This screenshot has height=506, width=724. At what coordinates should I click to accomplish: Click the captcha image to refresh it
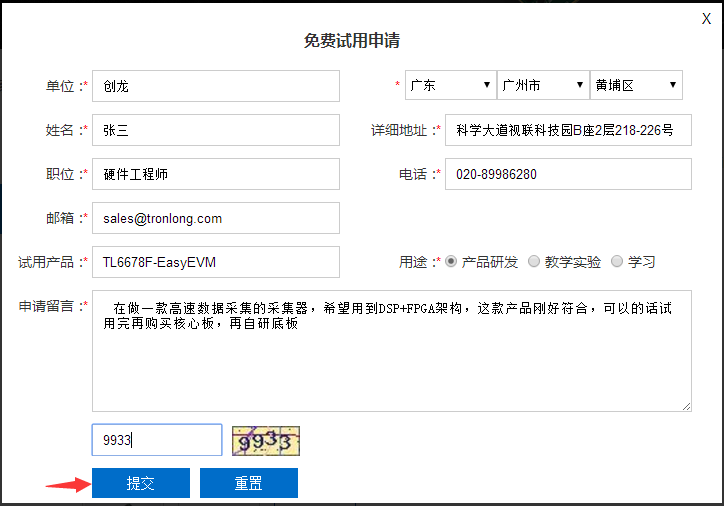pos(266,440)
